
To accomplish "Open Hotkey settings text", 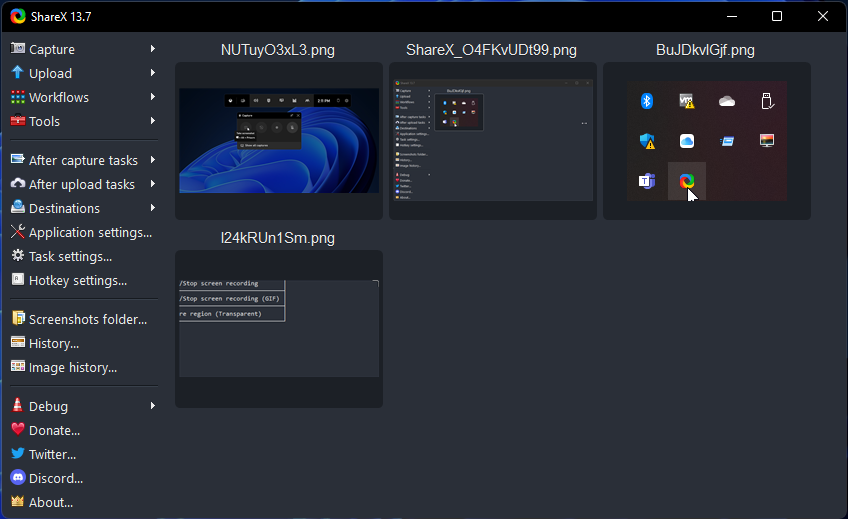I will point(78,281).
